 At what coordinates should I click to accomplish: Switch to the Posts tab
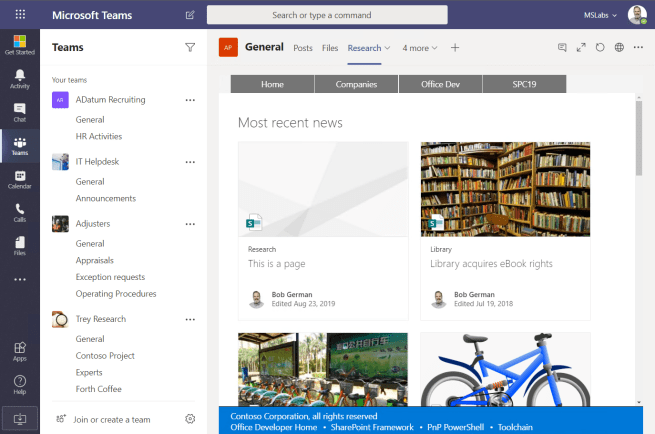[x=303, y=48]
